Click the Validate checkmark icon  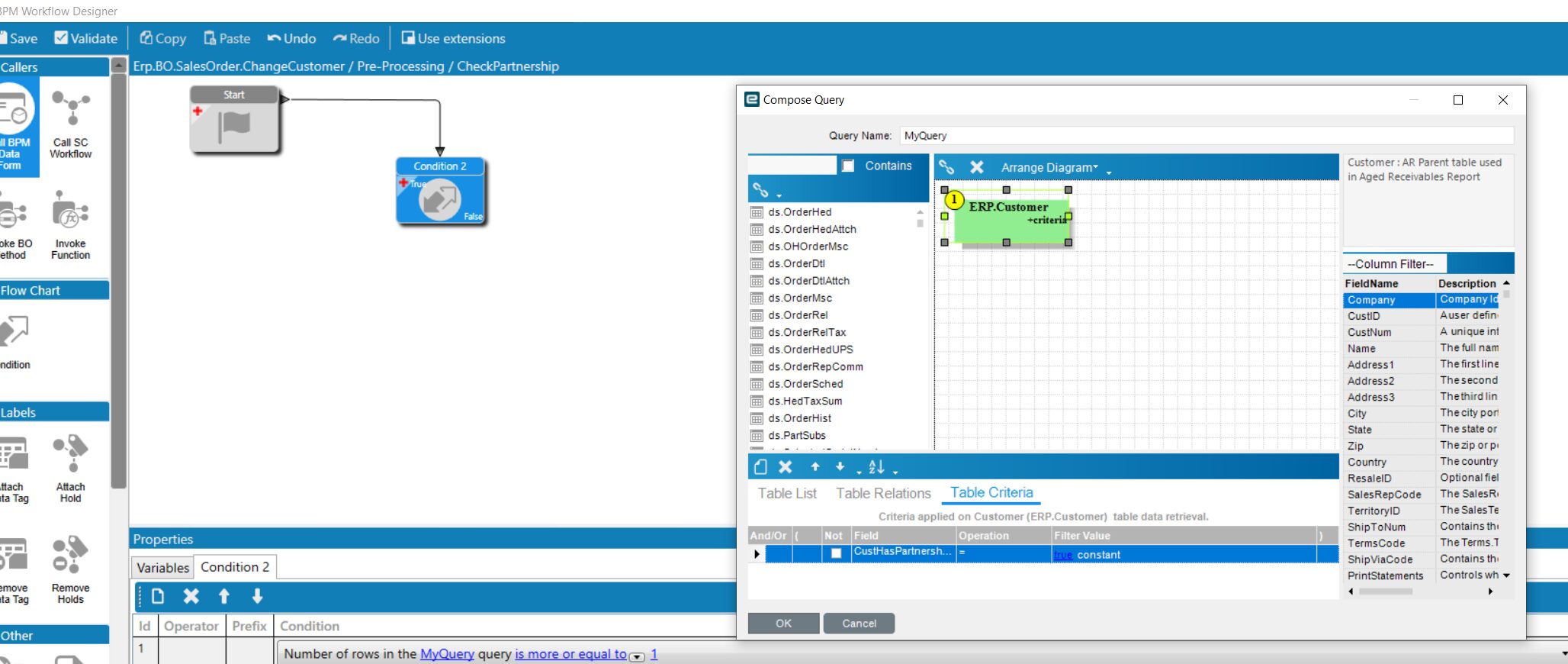(61, 38)
